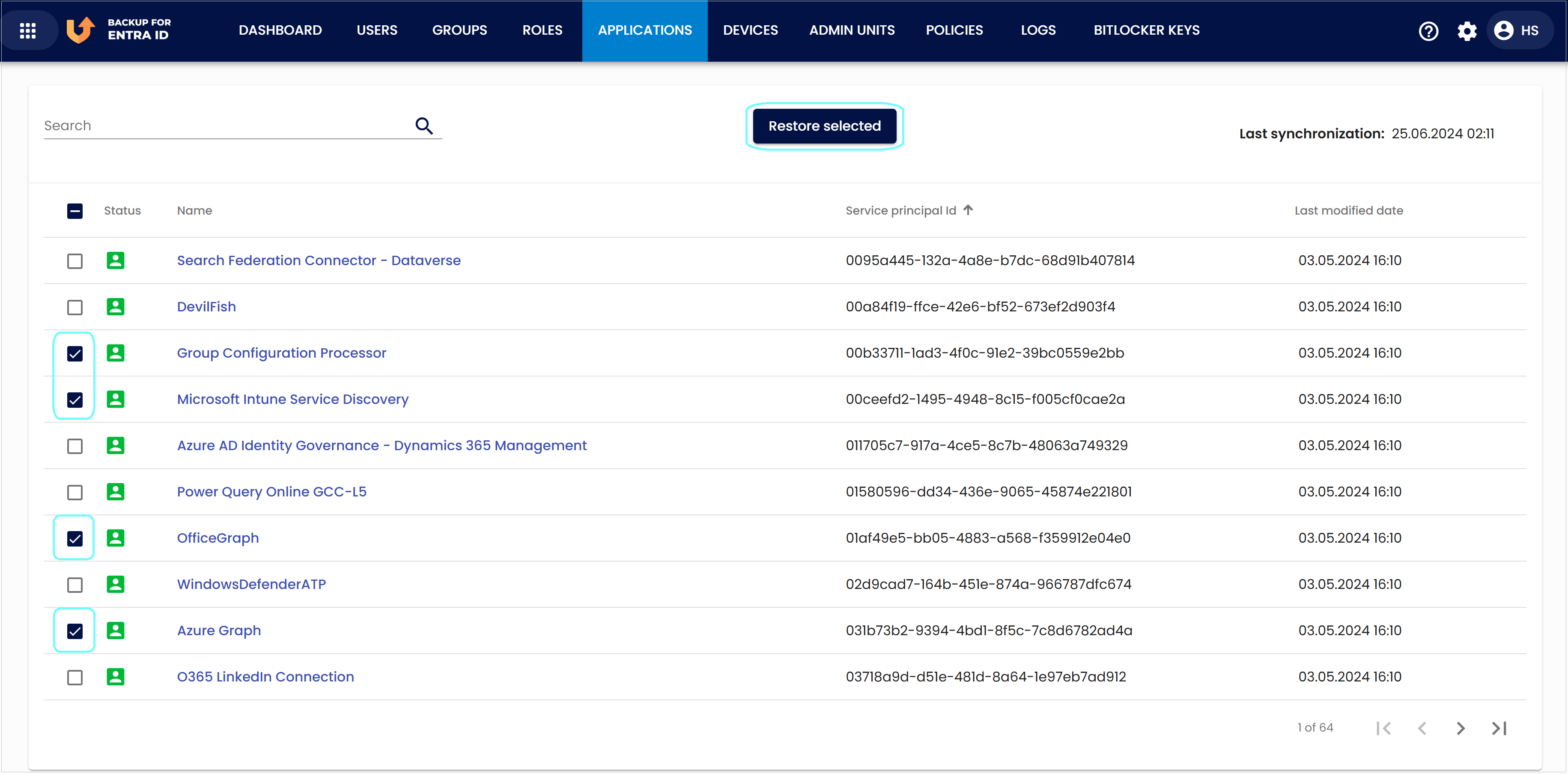1568x774 pixels.
Task: Go to the next page
Action: [1460, 728]
